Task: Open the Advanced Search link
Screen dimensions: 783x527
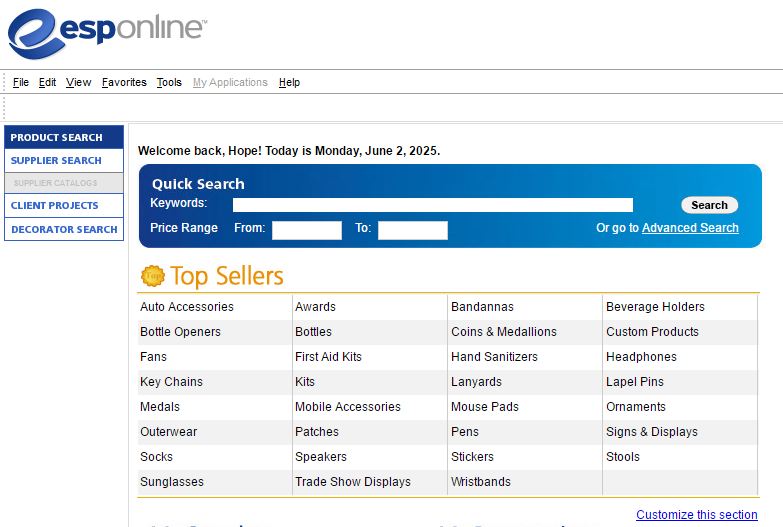Action: click(x=690, y=228)
